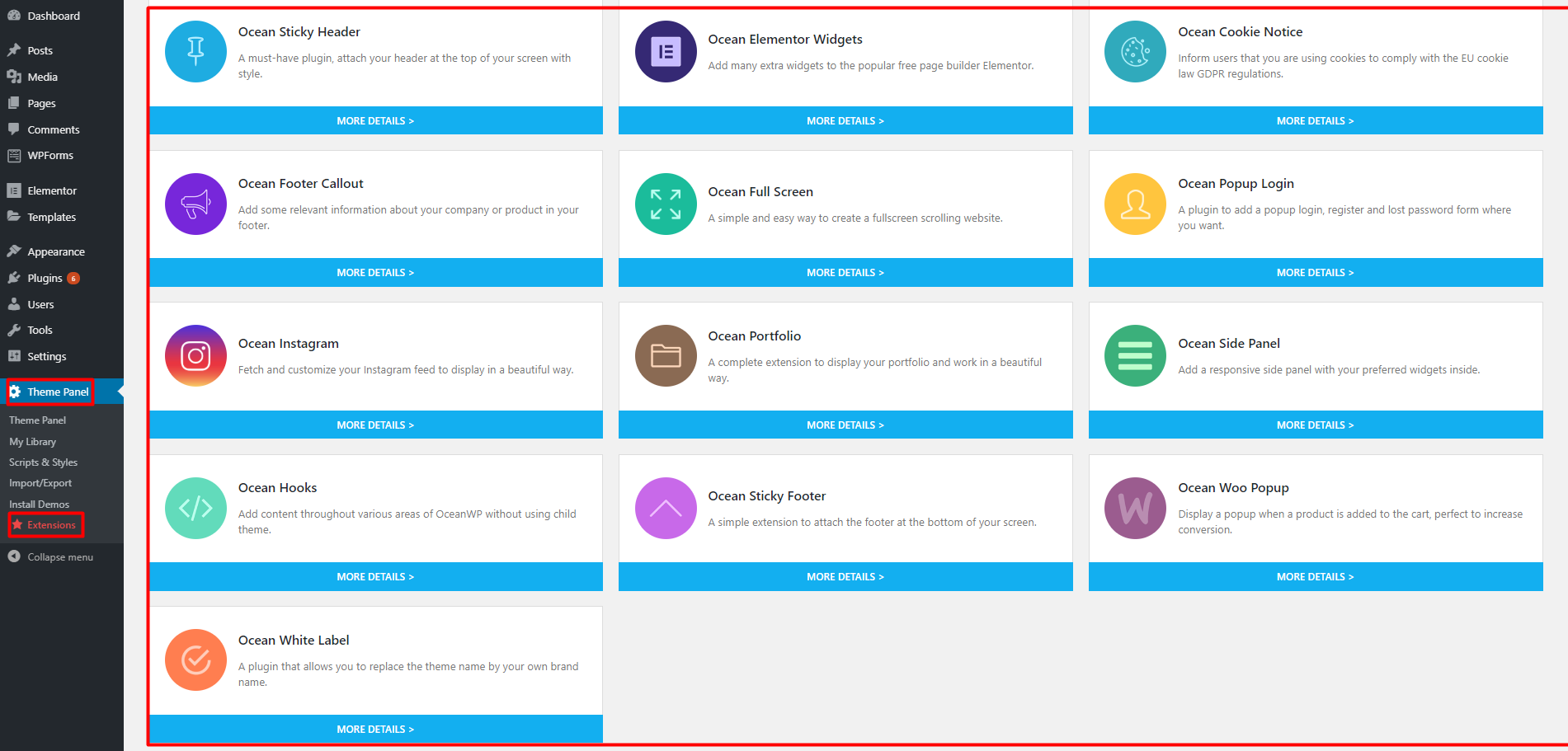Click the Ocean Hooks code icon
This screenshot has width=1568, height=751.
click(195, 508)
